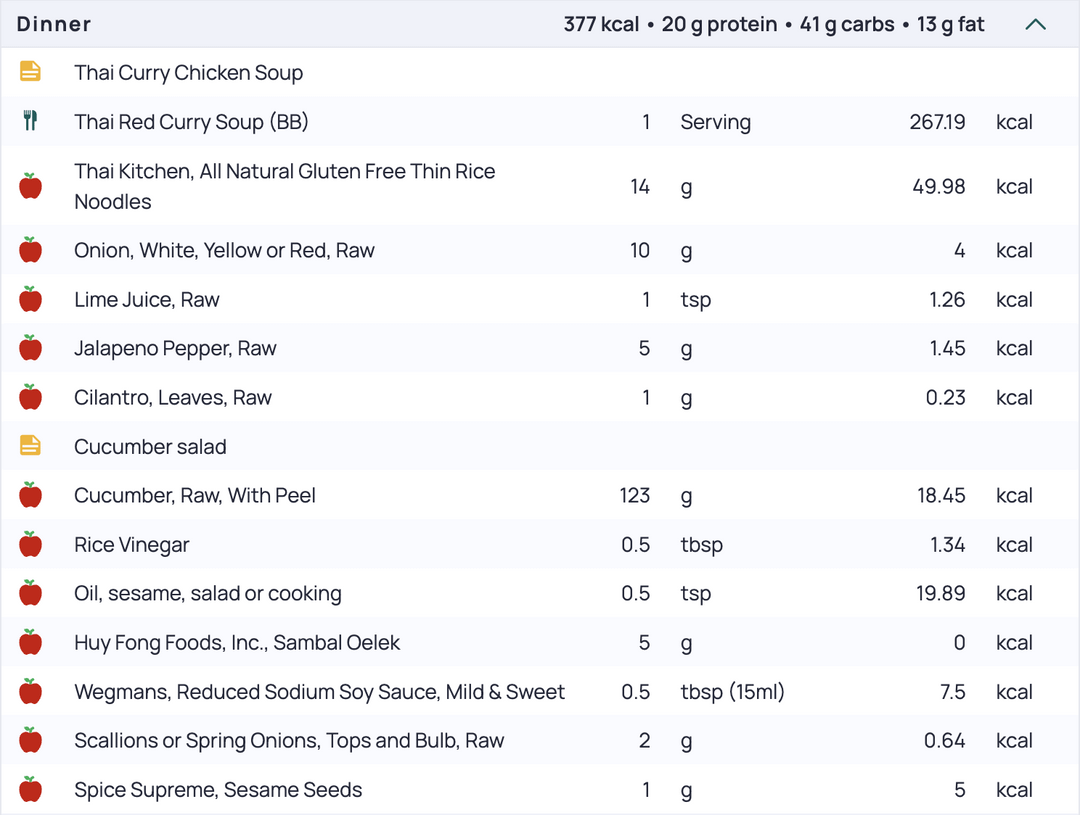Click the fork icon beside Thai Red Curry Soup
The image size is (1080, 815).
pyautogui.click(x=30, y=121)
